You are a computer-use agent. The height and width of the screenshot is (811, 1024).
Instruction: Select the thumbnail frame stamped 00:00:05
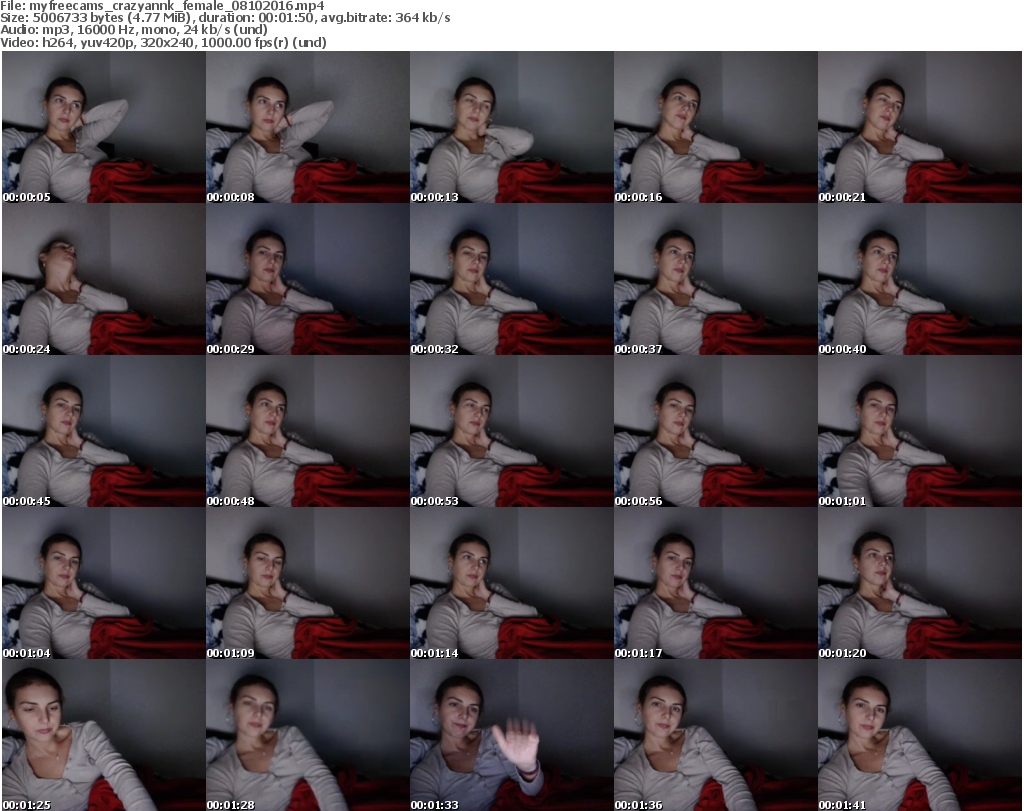[104, 127]
